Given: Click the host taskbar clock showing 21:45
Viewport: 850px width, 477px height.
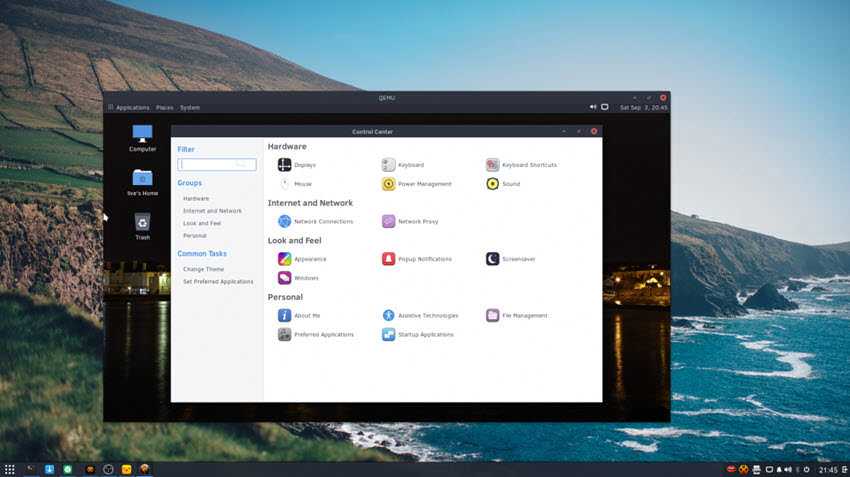Looking at the screenshot, I should tap(828, 469).
